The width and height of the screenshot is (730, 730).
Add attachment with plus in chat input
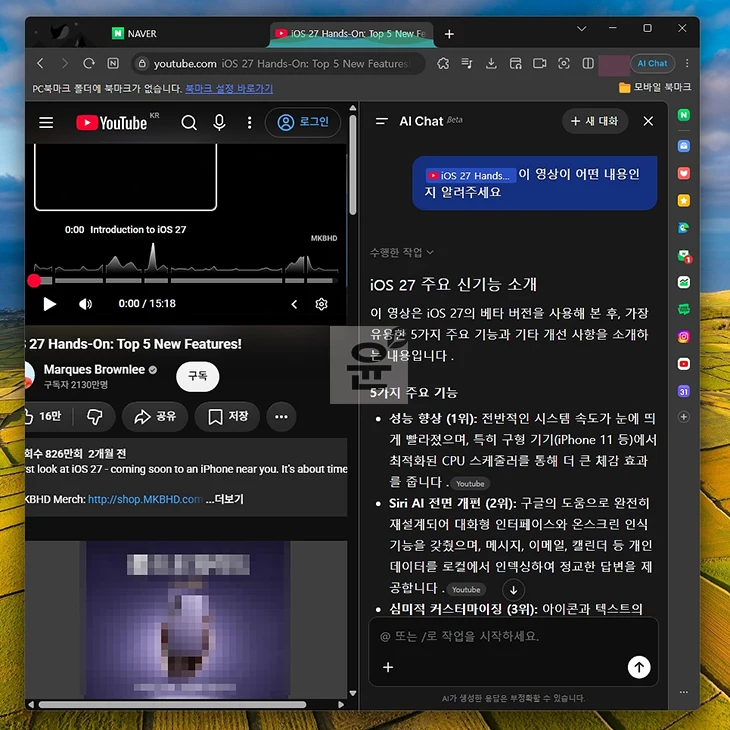coord(388,667)
